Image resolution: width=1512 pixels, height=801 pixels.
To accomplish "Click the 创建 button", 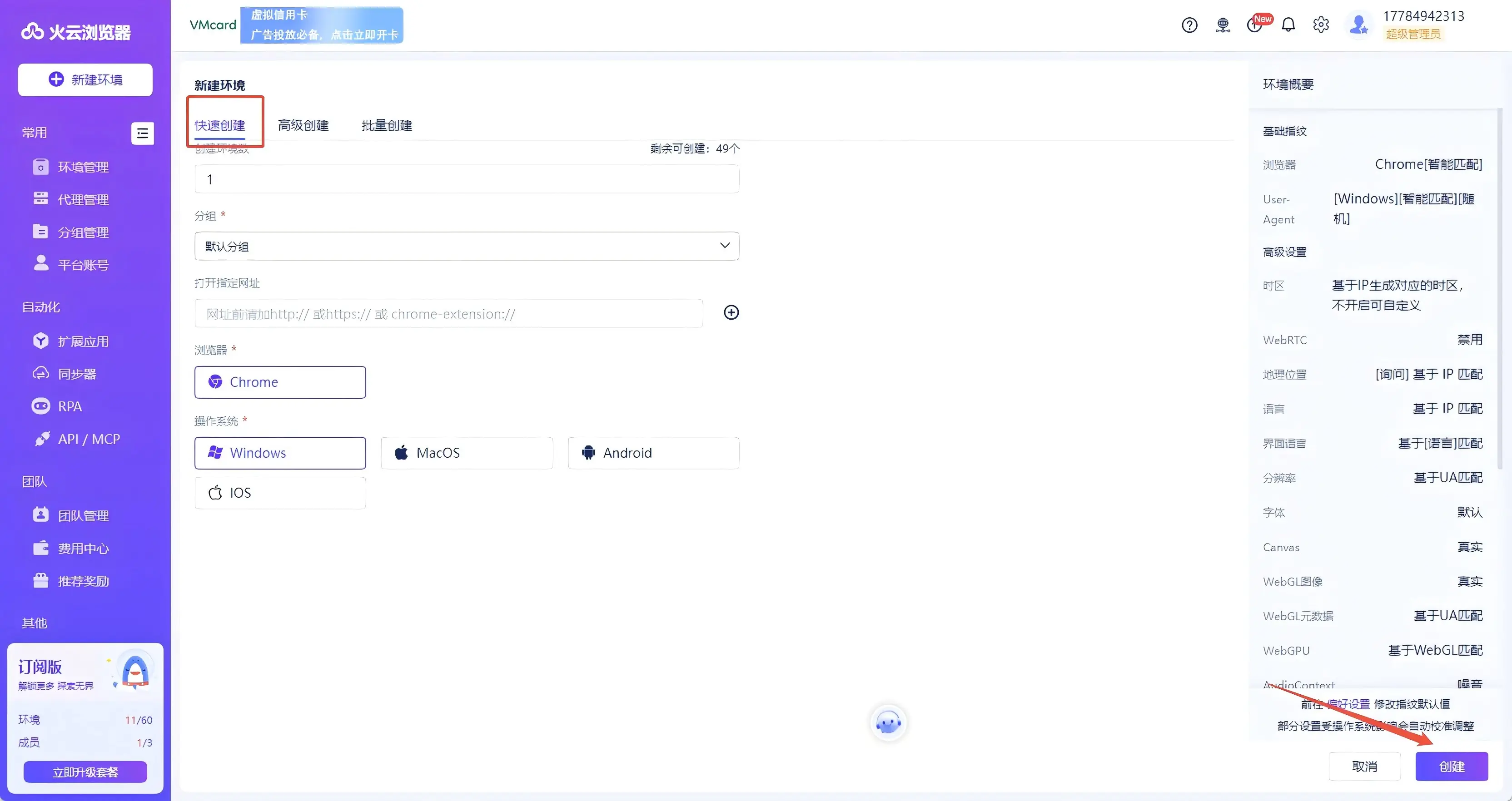I will pyautogui.click(x=1452, y=766).
